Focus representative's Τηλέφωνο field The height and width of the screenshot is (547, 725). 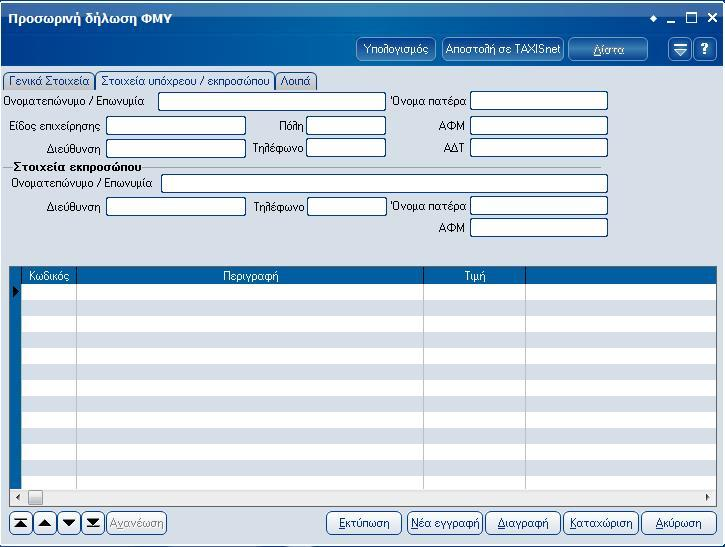click(347, 207)
